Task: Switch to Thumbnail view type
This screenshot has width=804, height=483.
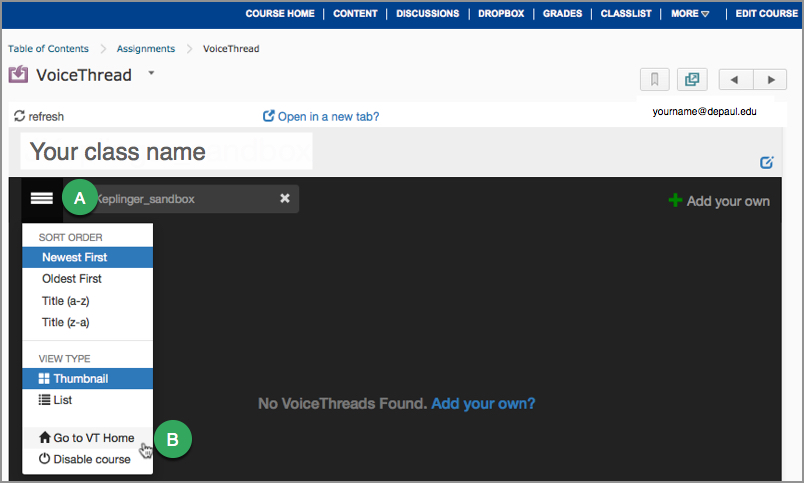Action: coord(87,378)
